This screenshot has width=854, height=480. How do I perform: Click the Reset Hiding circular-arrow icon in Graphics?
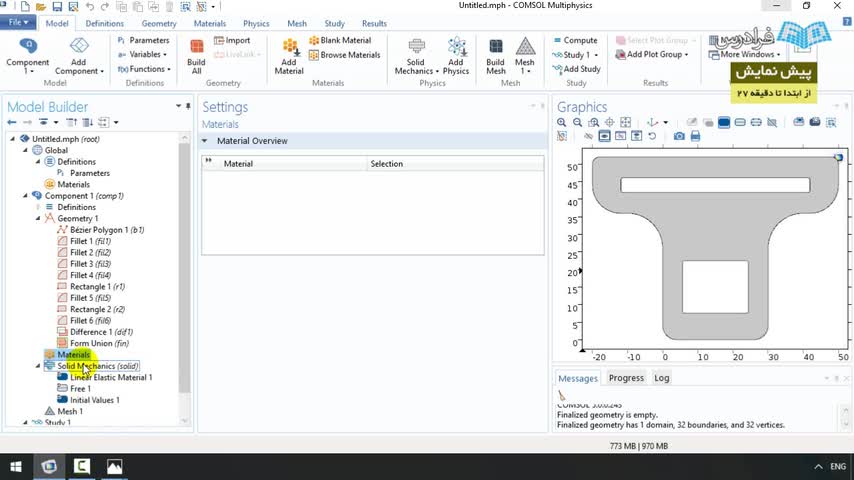click(x=652, y=136)
